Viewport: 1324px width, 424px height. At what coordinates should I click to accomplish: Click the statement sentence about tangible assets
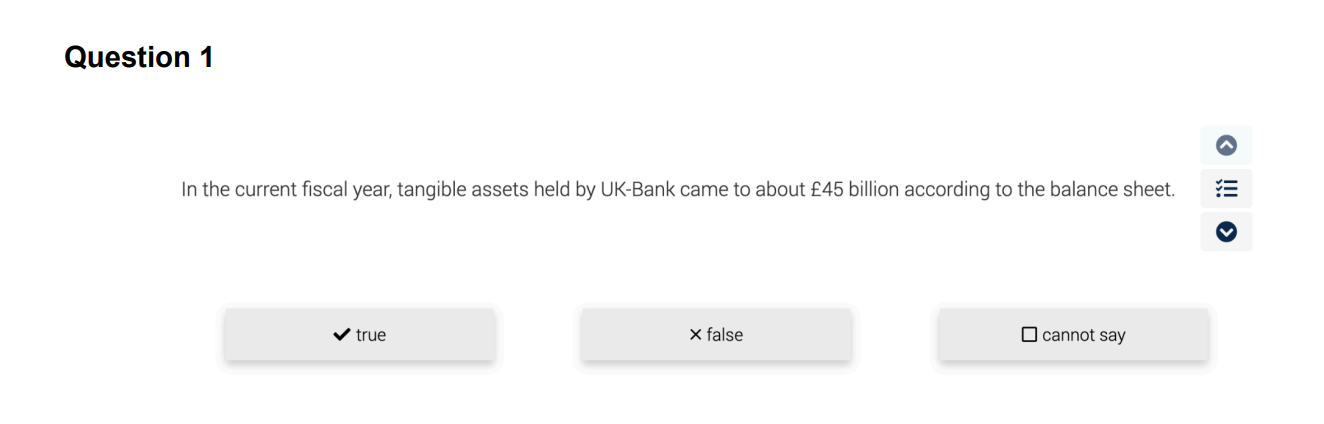tap(677, 189)
